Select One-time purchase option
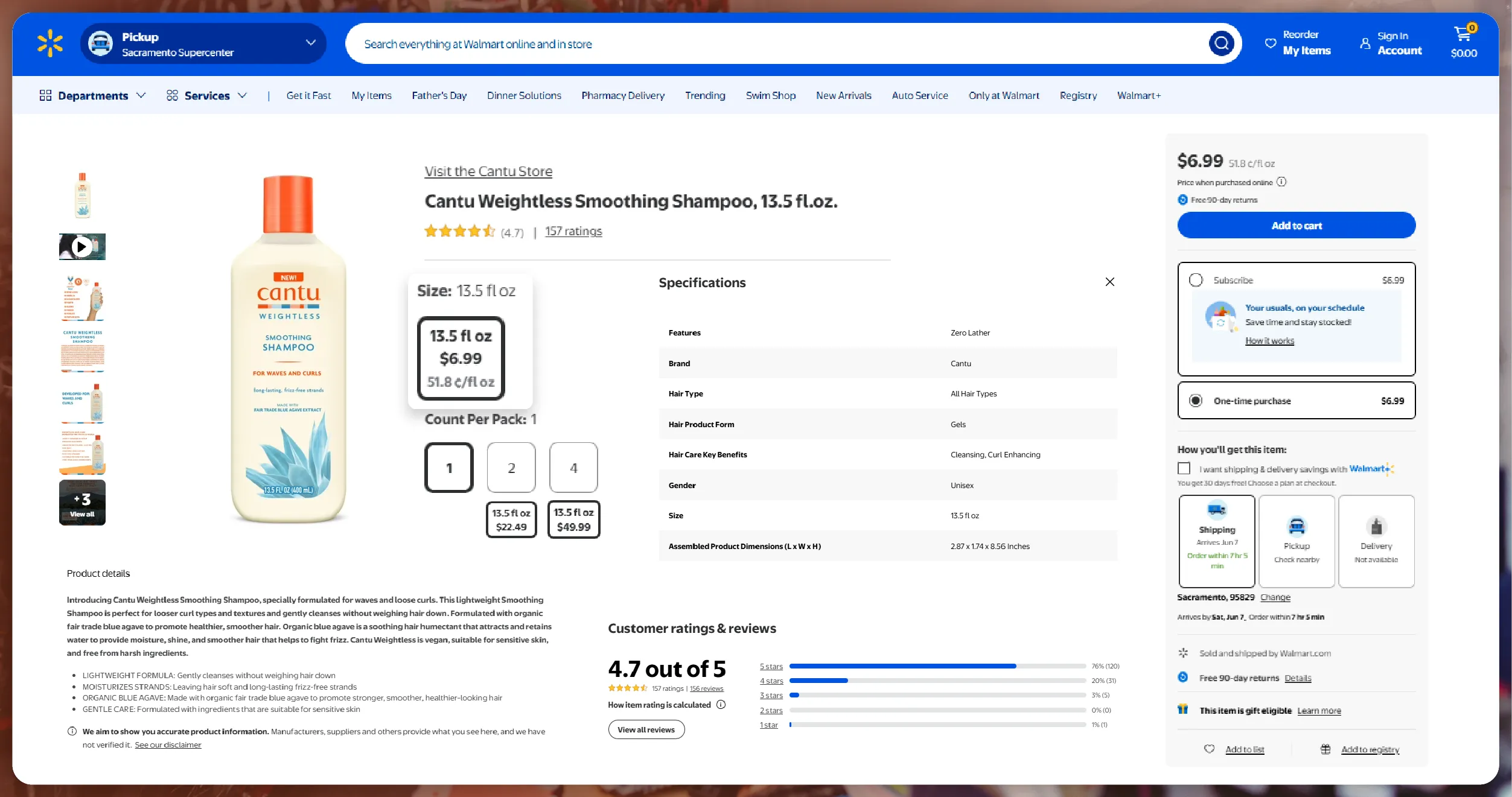The image size is (1512, 797). 1196,400
